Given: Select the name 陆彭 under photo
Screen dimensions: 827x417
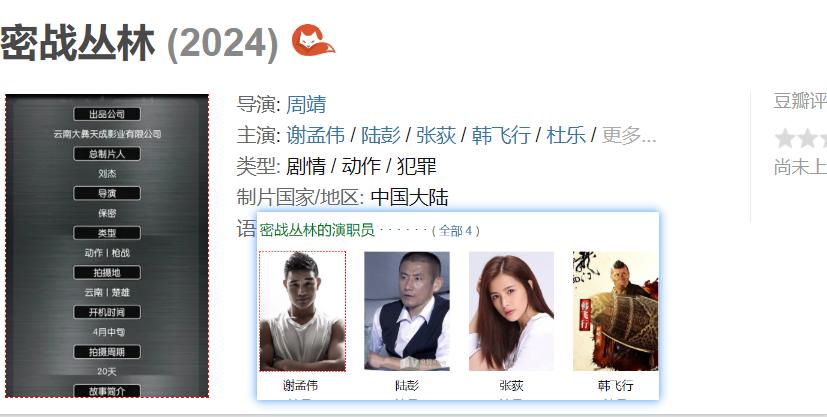Looking at the screenshot, I should click(407, 385).
